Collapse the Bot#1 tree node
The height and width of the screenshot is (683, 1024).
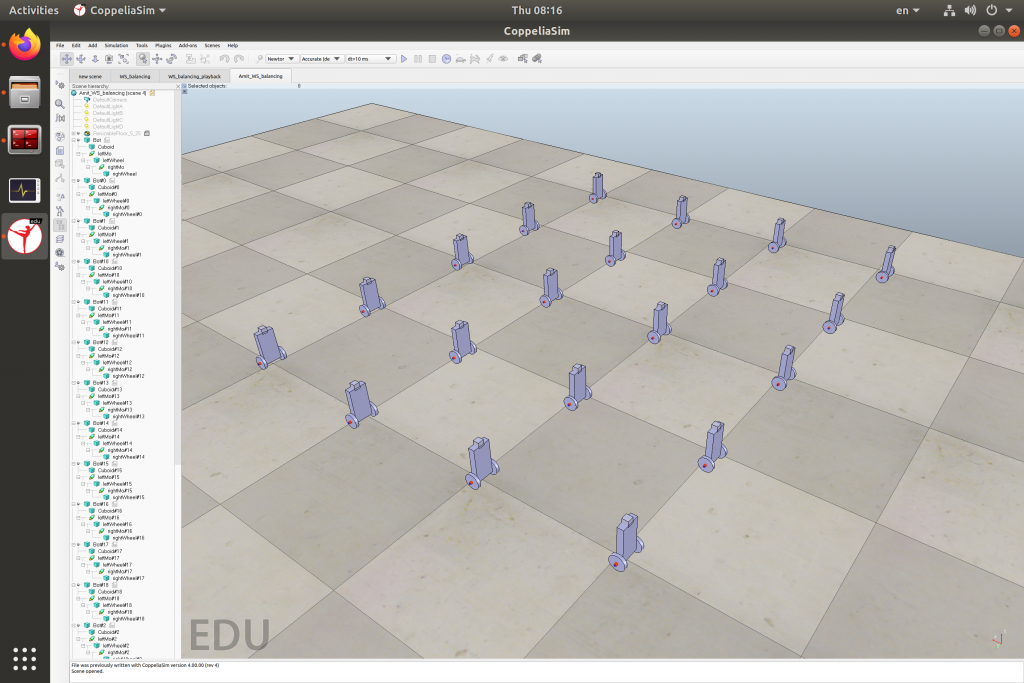tap(74, 221)
